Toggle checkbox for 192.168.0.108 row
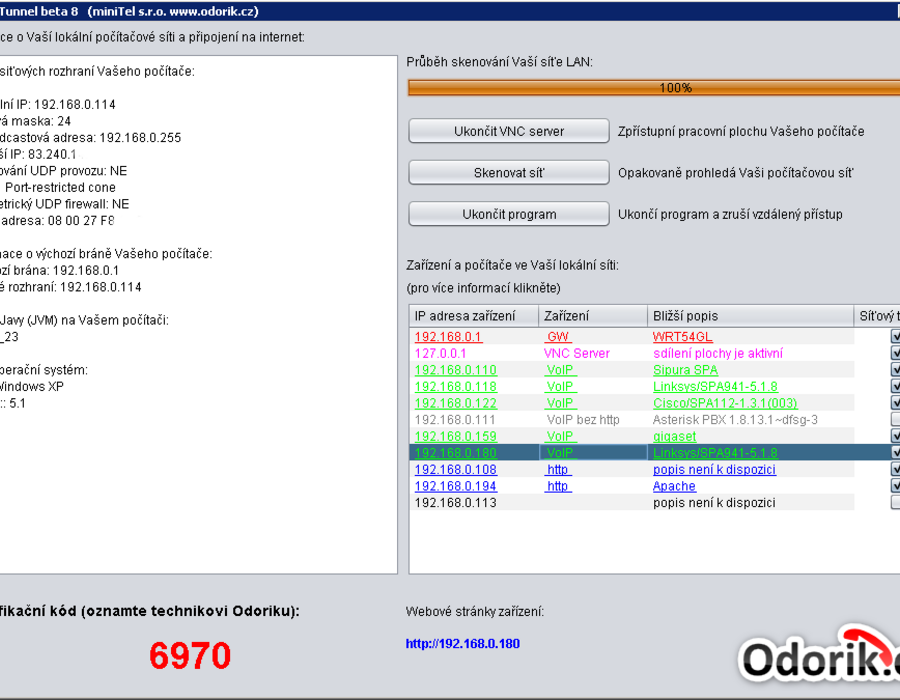 click(x=895, y=469)
